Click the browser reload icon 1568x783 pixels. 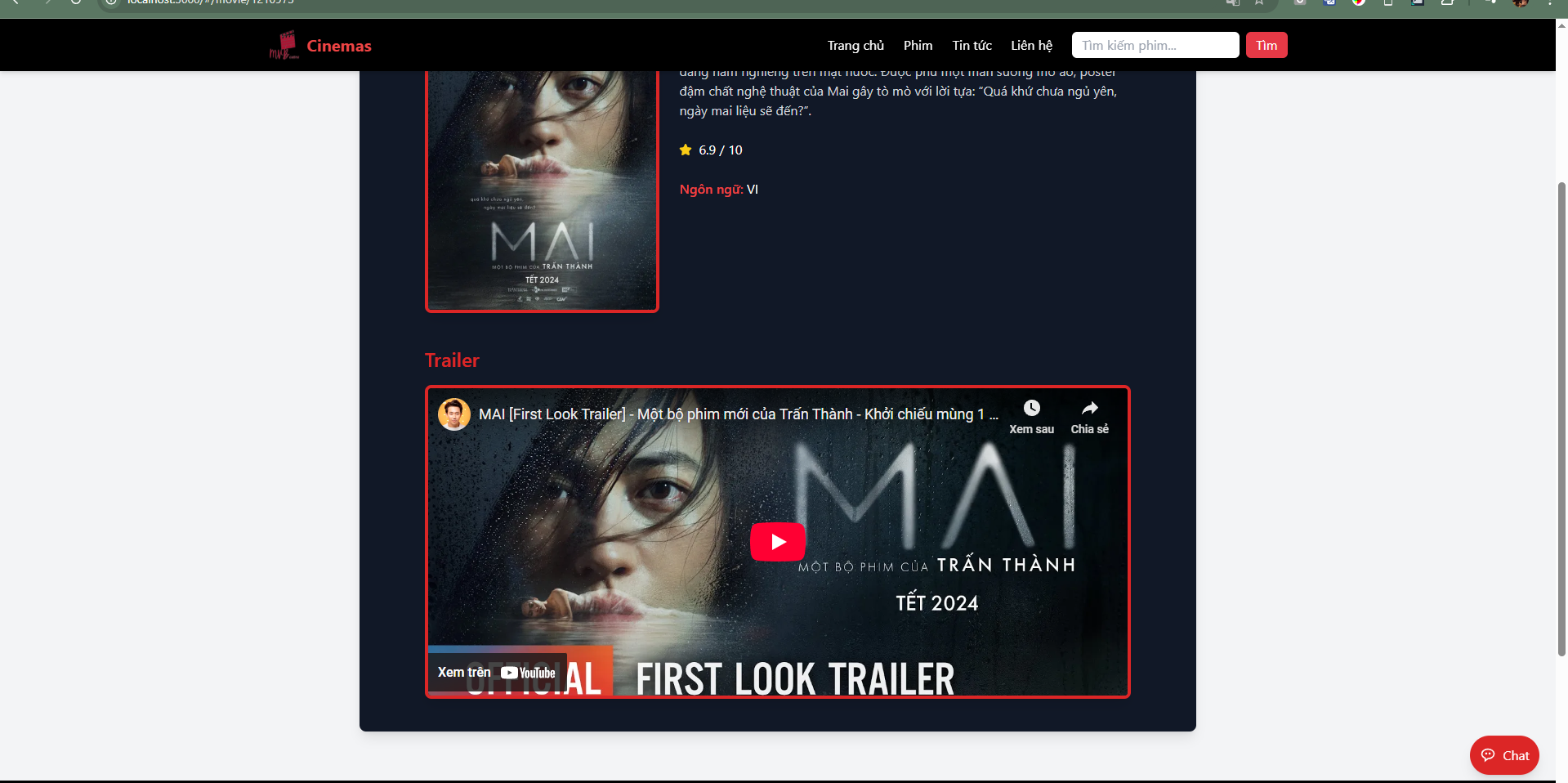pos(75,2)
